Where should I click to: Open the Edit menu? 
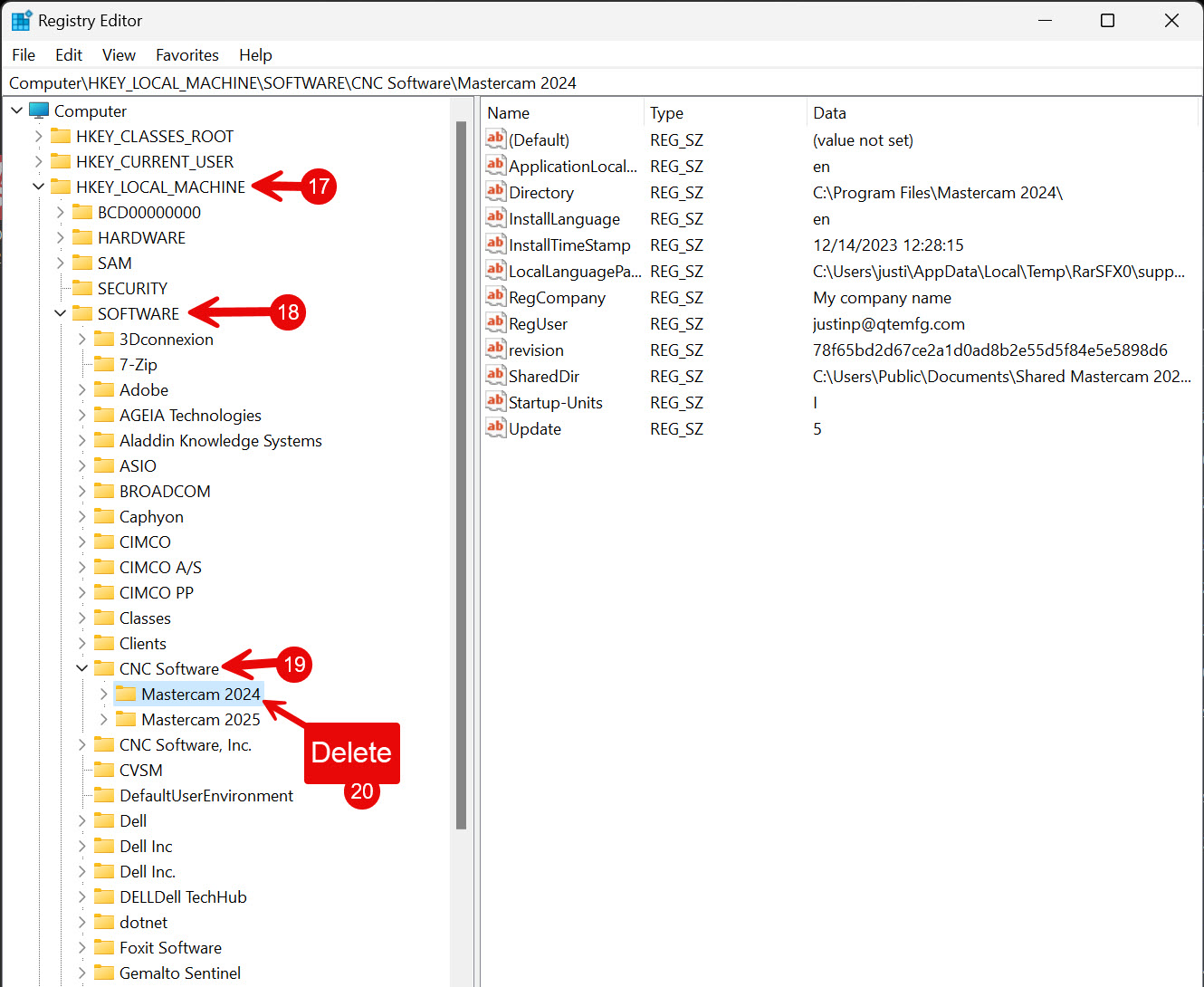click(69, 55)
